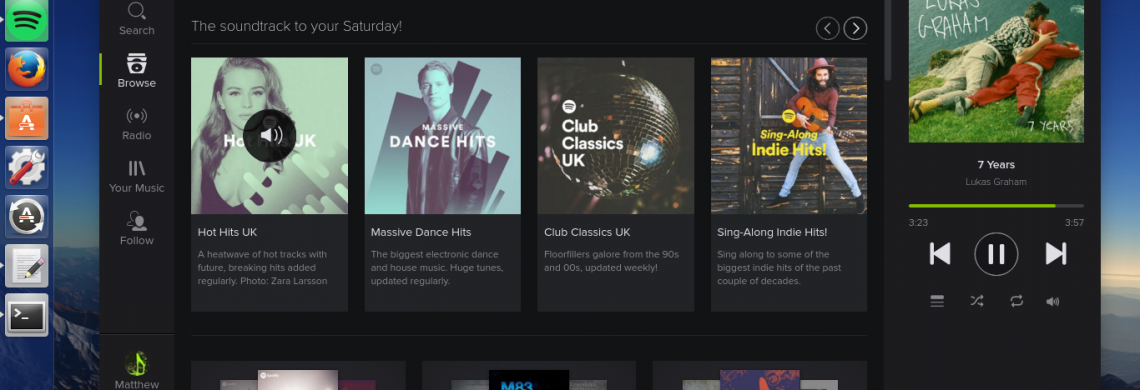Toggle repeat mode
The image size is (1140, 390).
1016,301
